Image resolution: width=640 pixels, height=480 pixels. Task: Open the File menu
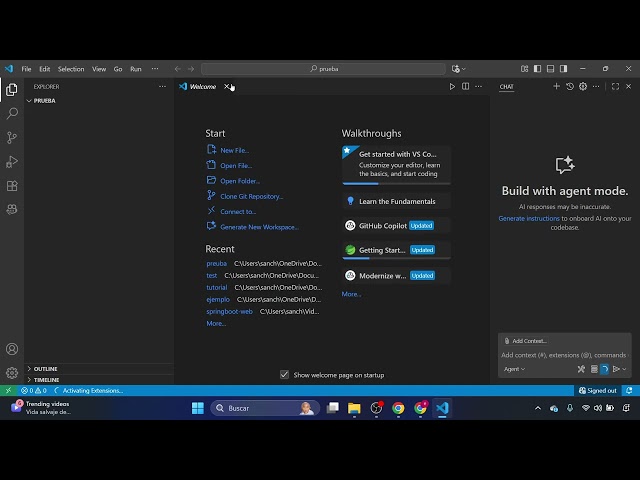pyautogui.click(x=26, y=69)
